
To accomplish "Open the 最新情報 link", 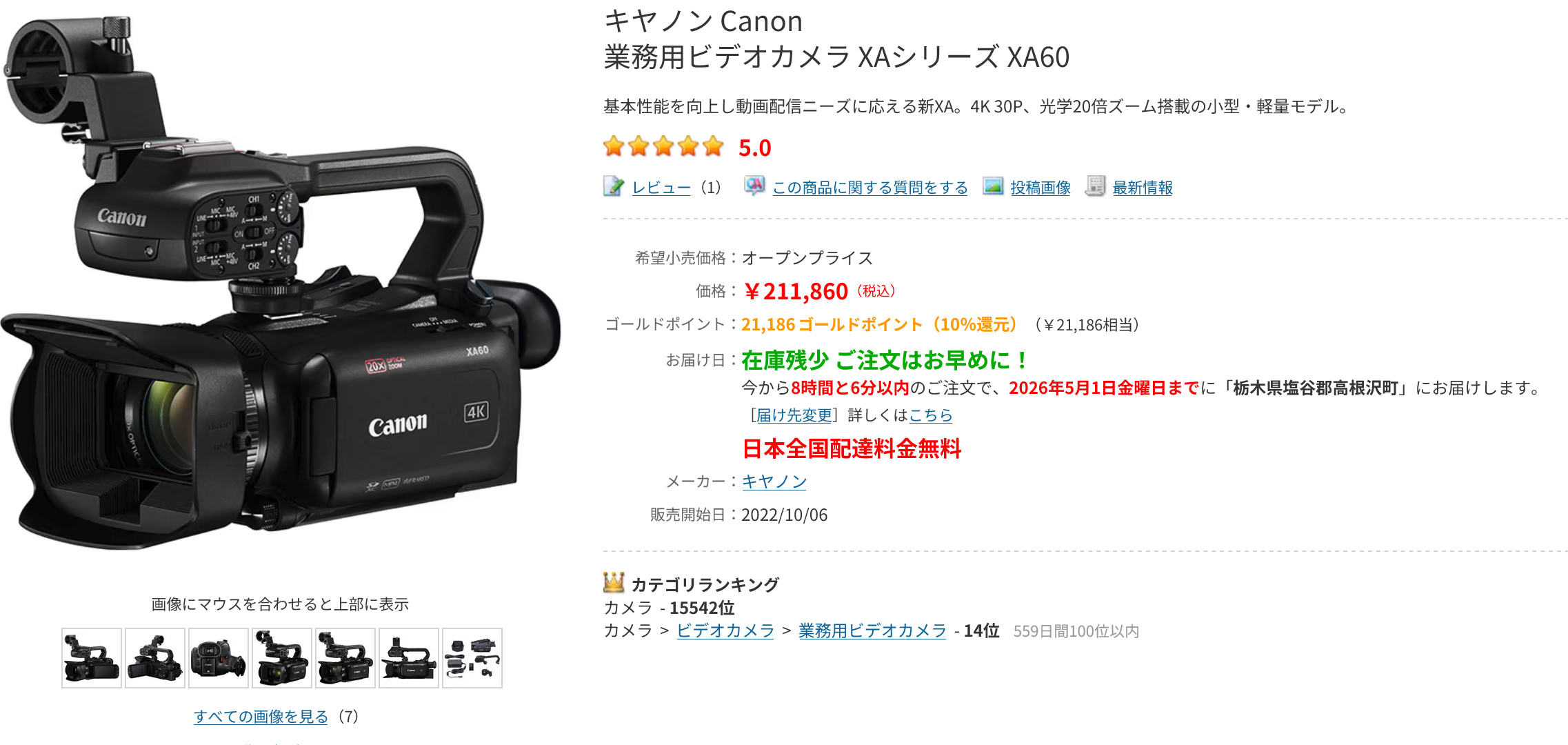I will (x=1143, y=188).
